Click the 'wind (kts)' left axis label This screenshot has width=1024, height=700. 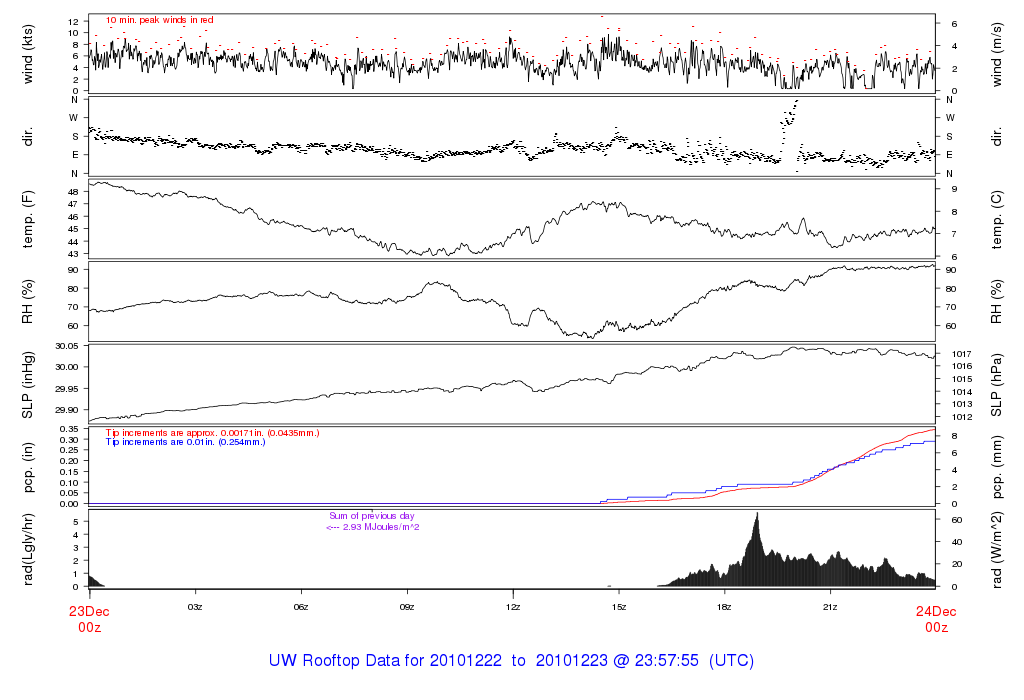pos(29,50)
